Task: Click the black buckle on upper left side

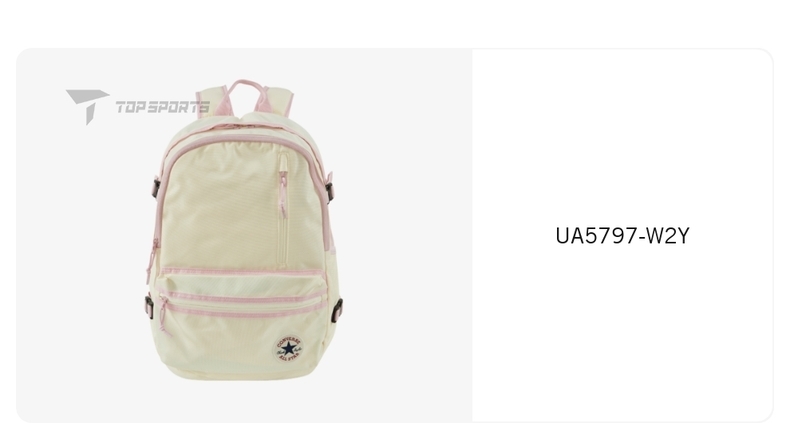Action: tap(156, 188)
